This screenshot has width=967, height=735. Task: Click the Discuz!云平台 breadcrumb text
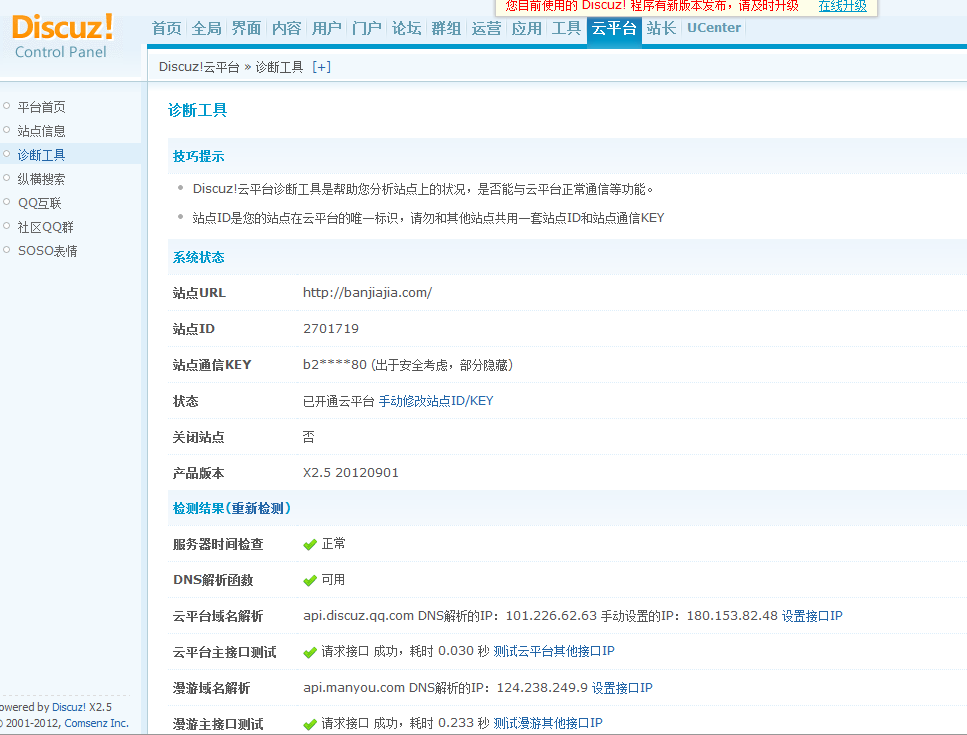click(x=199, y=67)
